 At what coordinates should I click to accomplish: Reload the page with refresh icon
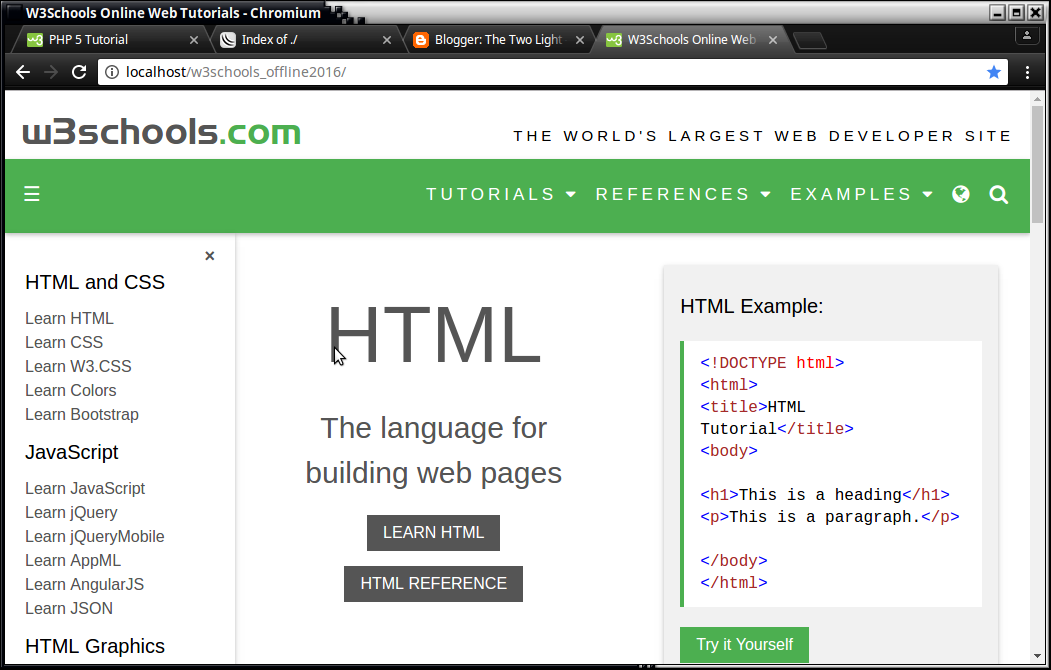(x=79, y=72)
